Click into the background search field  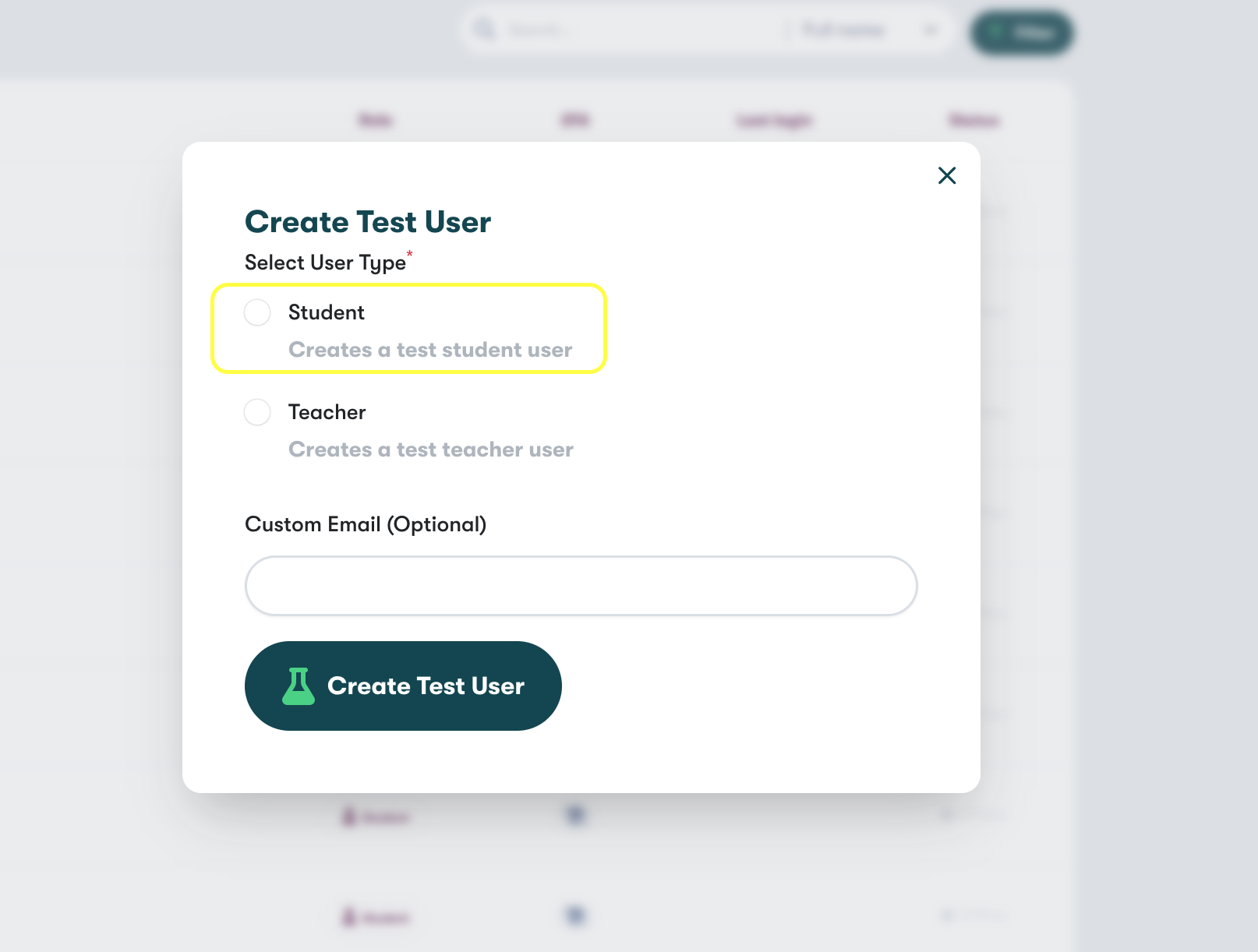click(x=624, y=30)
